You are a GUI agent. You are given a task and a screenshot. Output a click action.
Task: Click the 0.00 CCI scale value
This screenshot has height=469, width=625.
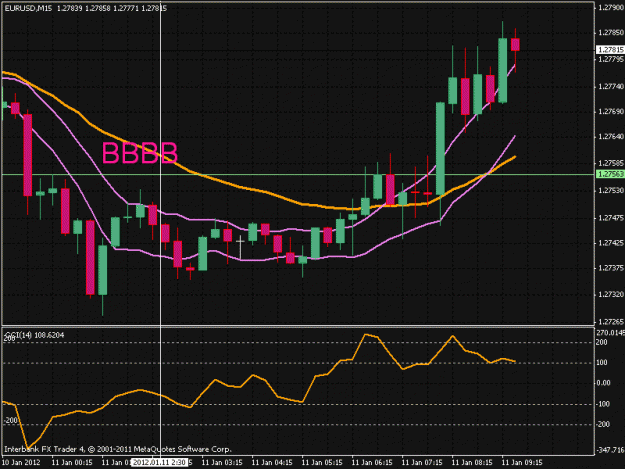[603, 383]
